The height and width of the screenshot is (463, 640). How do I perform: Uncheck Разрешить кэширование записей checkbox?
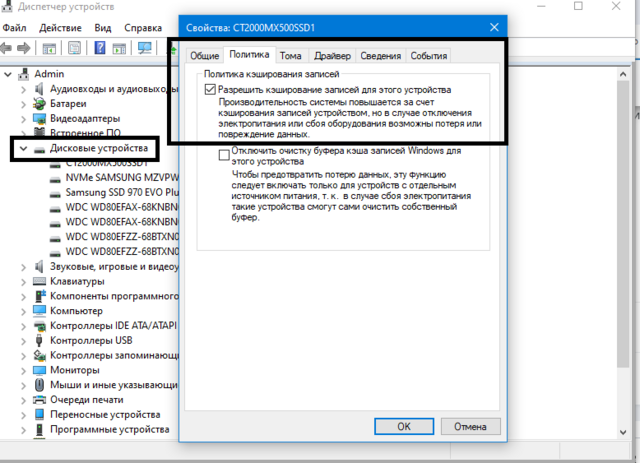pos(209,90)
